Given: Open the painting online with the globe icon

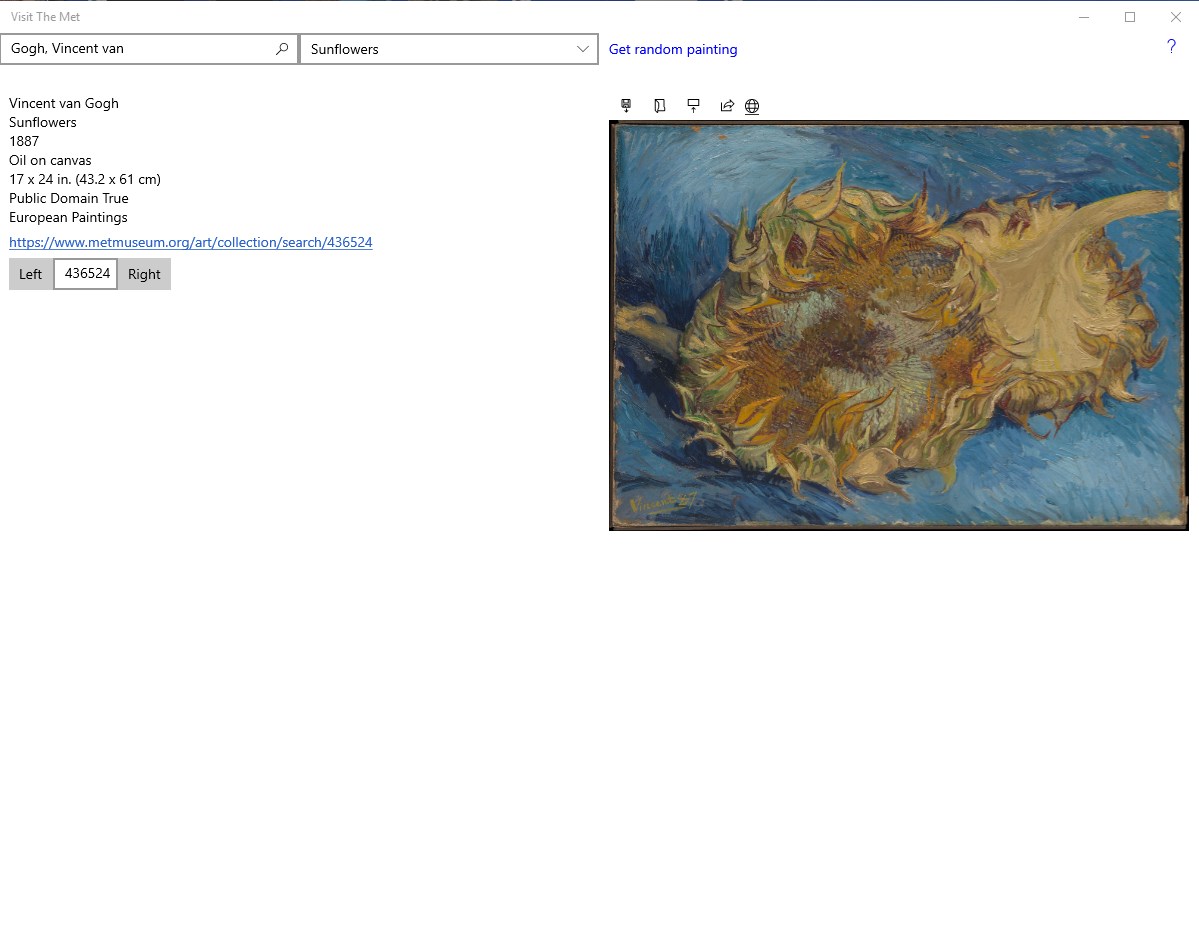Looking at the screenshot, I should [x=752, y=106].
